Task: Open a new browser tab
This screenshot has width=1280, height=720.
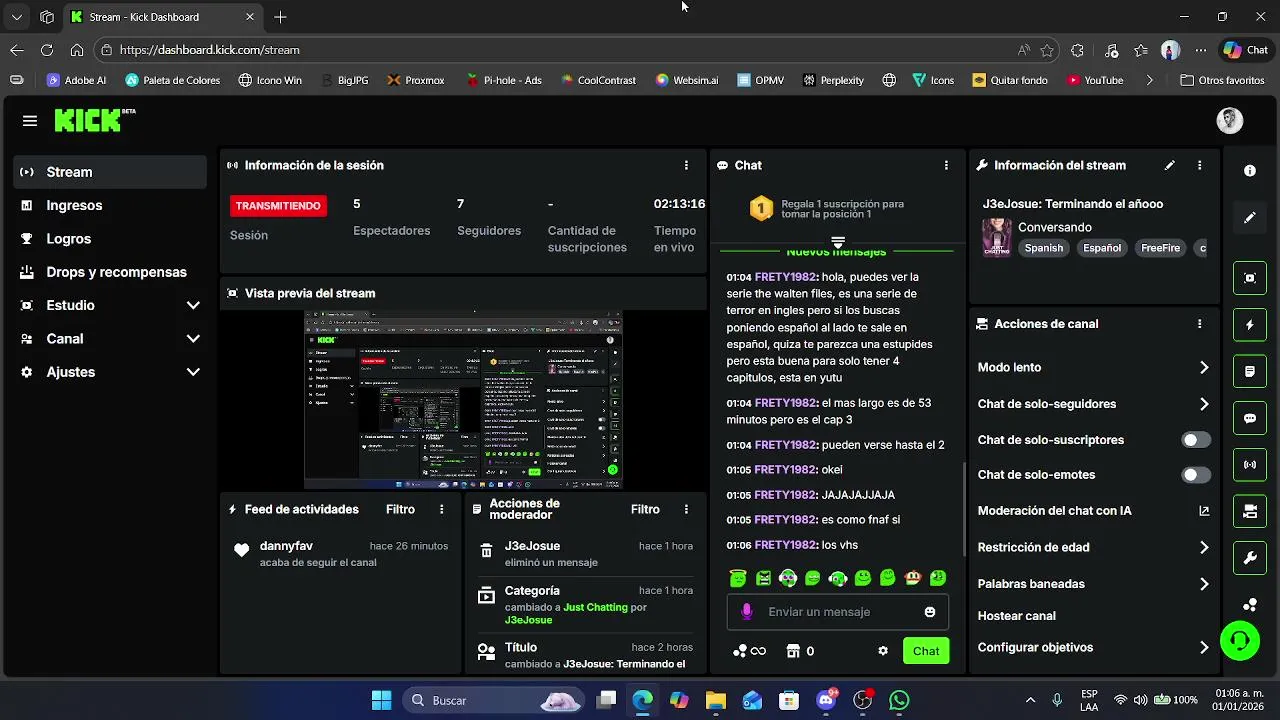Action: (280, 17)
